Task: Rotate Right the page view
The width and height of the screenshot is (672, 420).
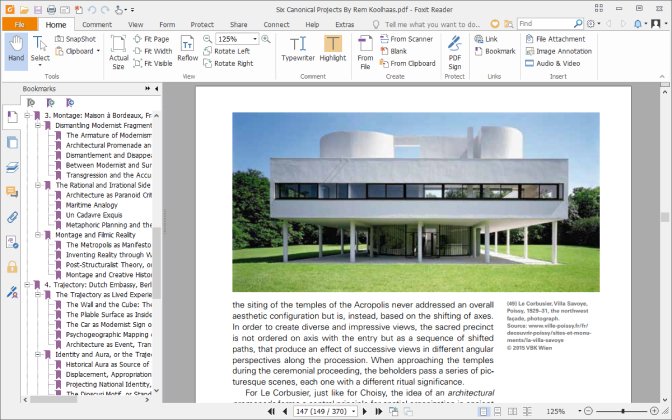Action: pyautogui.click(x=228, y=63)
